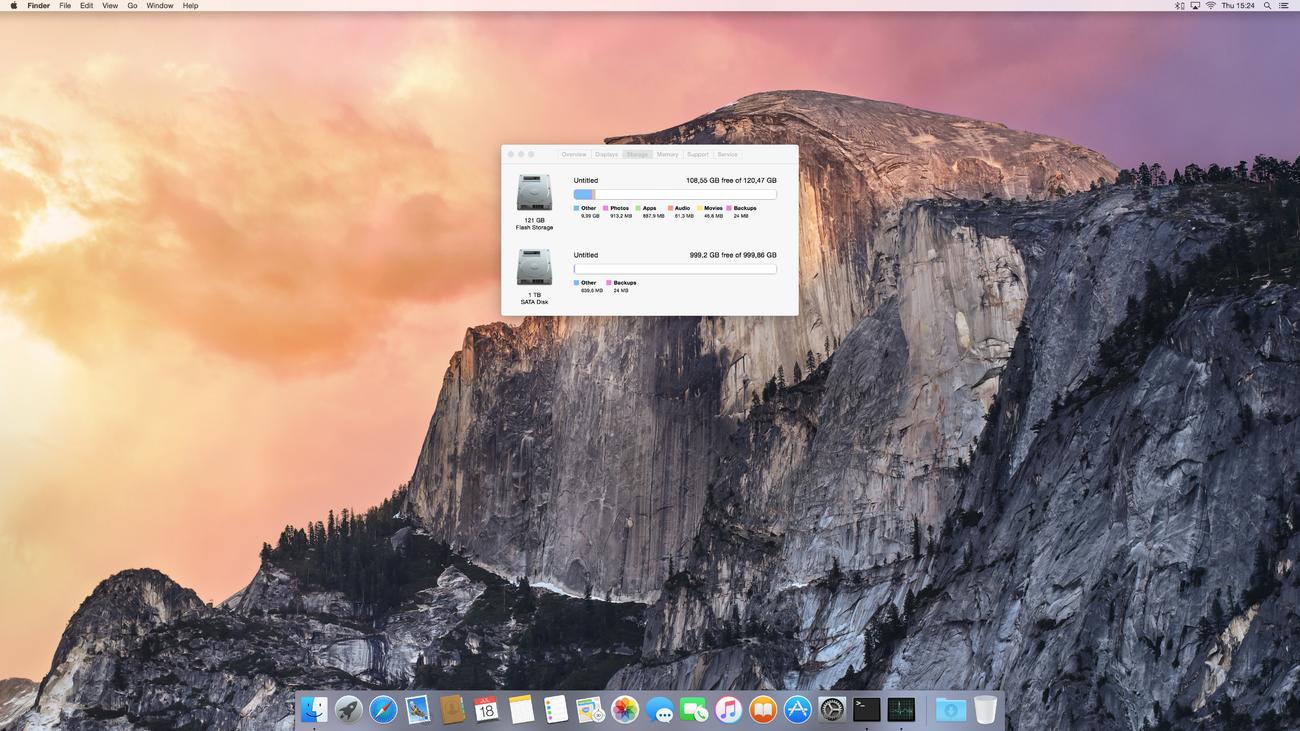
Task: Click the 121 GB Flash Storage drive icon
Action: (x=534, y=193)
